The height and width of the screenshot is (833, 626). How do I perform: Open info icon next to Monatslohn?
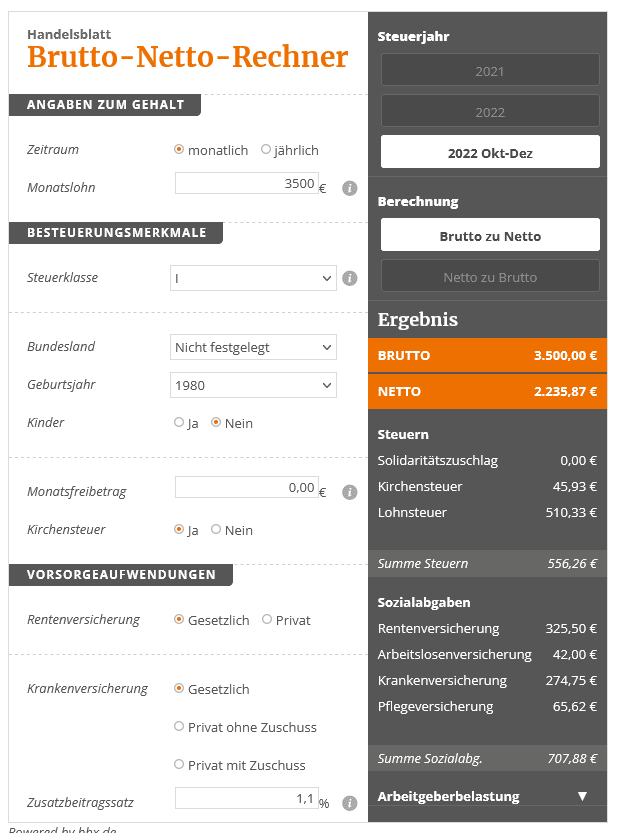click(x=349, y=188)
